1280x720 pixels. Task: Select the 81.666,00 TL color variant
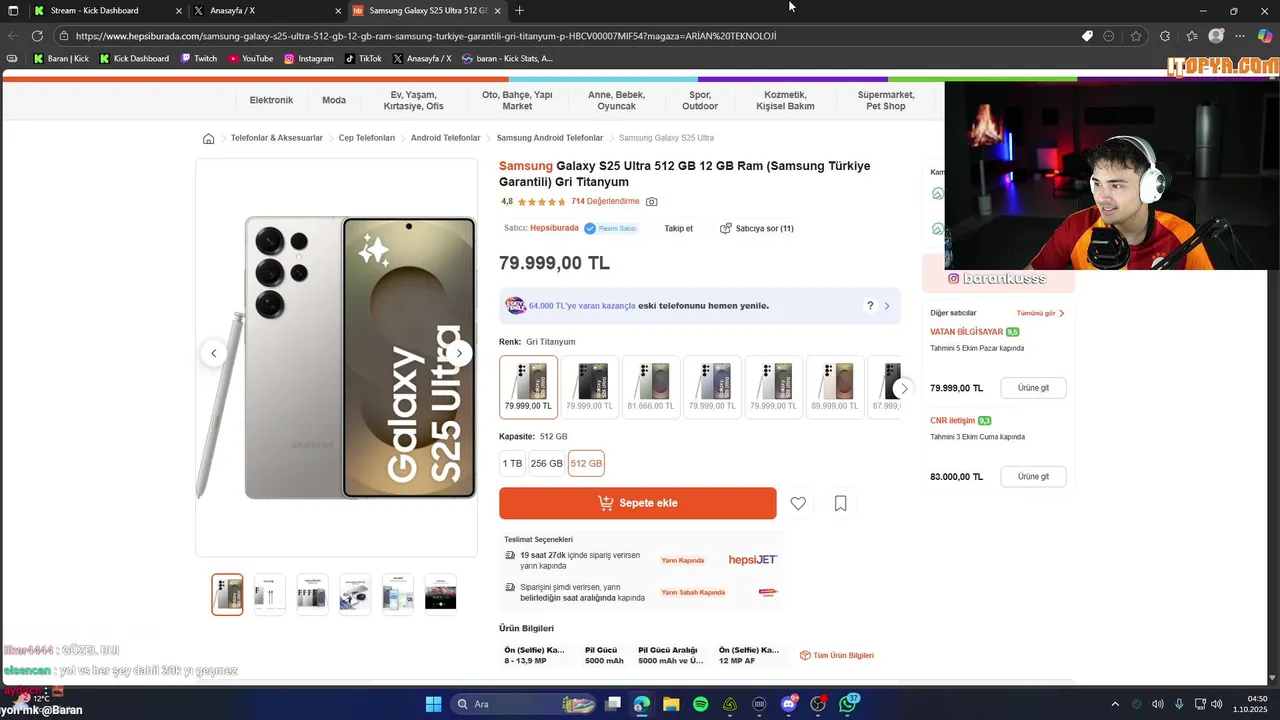click(x=651, y=387)
